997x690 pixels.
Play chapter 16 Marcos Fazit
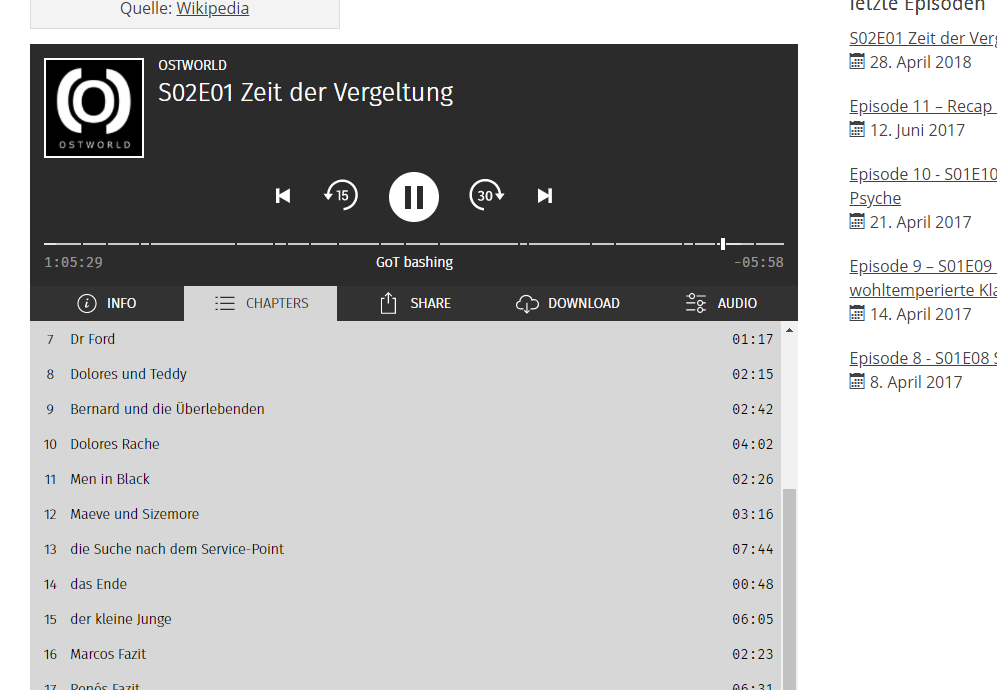406,654
